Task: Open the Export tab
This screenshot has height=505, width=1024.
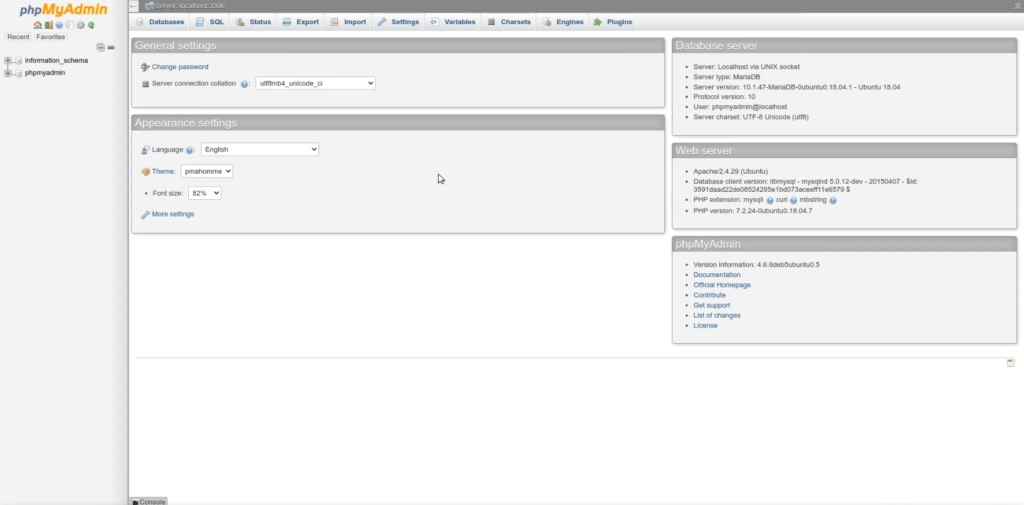Action: (300, 22)
